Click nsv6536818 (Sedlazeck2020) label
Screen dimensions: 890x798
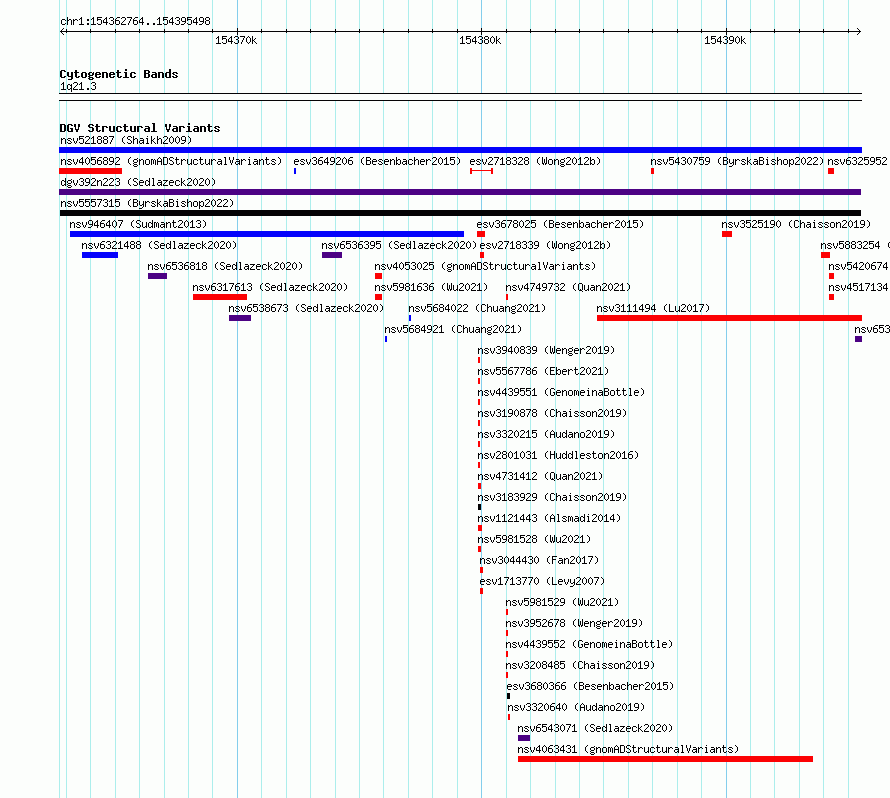[225, 266]
